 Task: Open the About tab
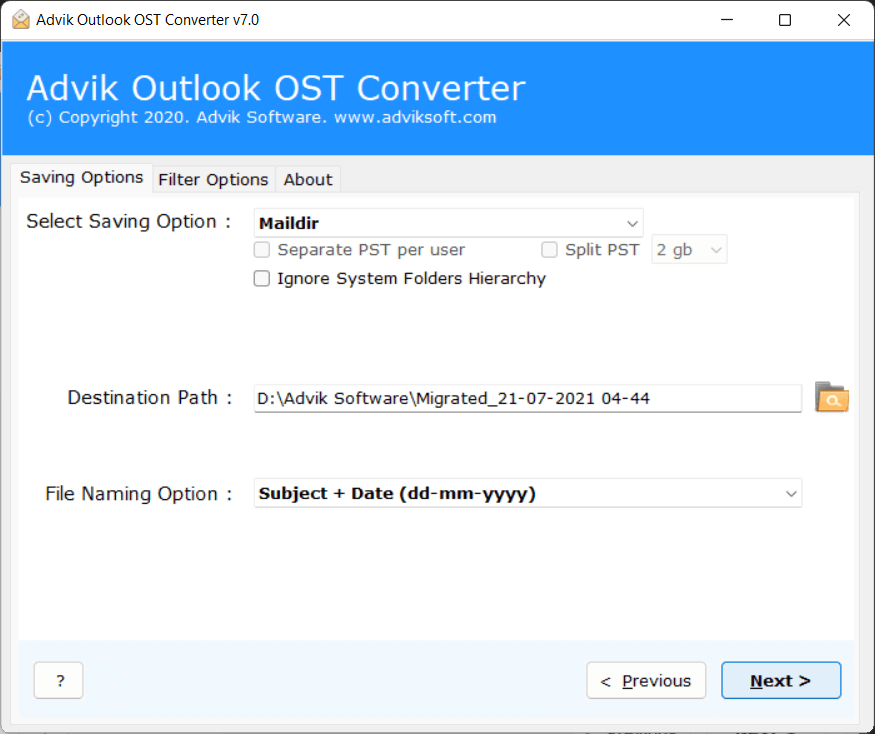click(307, 180)
